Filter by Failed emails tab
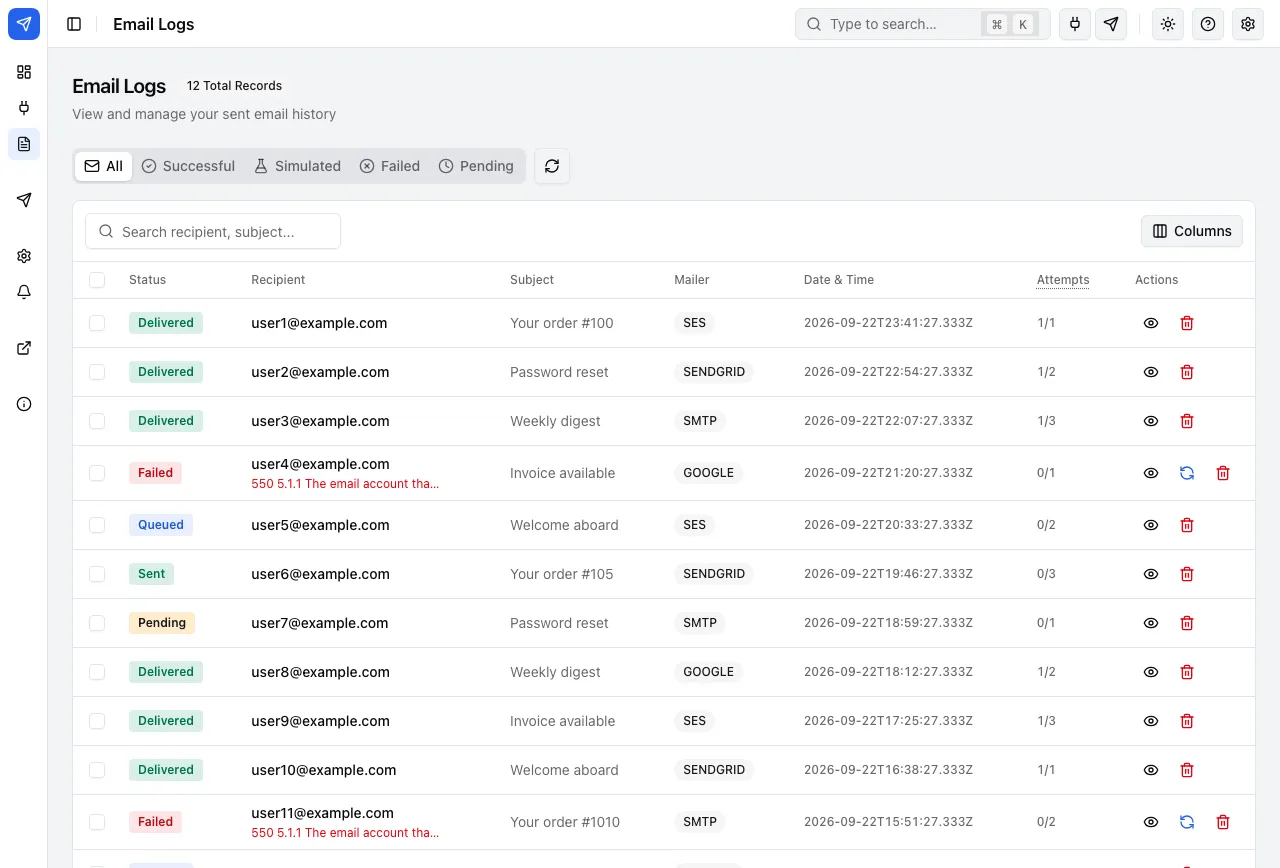The width and height of the screenshot is (1280, 868). (x=390, y=166)
